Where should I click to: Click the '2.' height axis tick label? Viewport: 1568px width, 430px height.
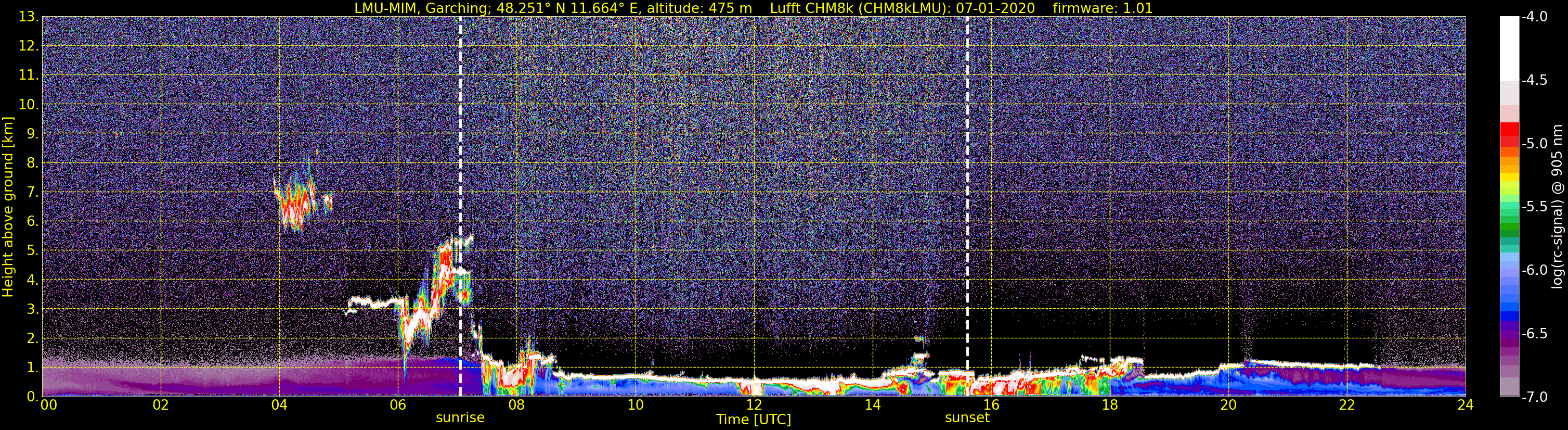tap(33, 339)
